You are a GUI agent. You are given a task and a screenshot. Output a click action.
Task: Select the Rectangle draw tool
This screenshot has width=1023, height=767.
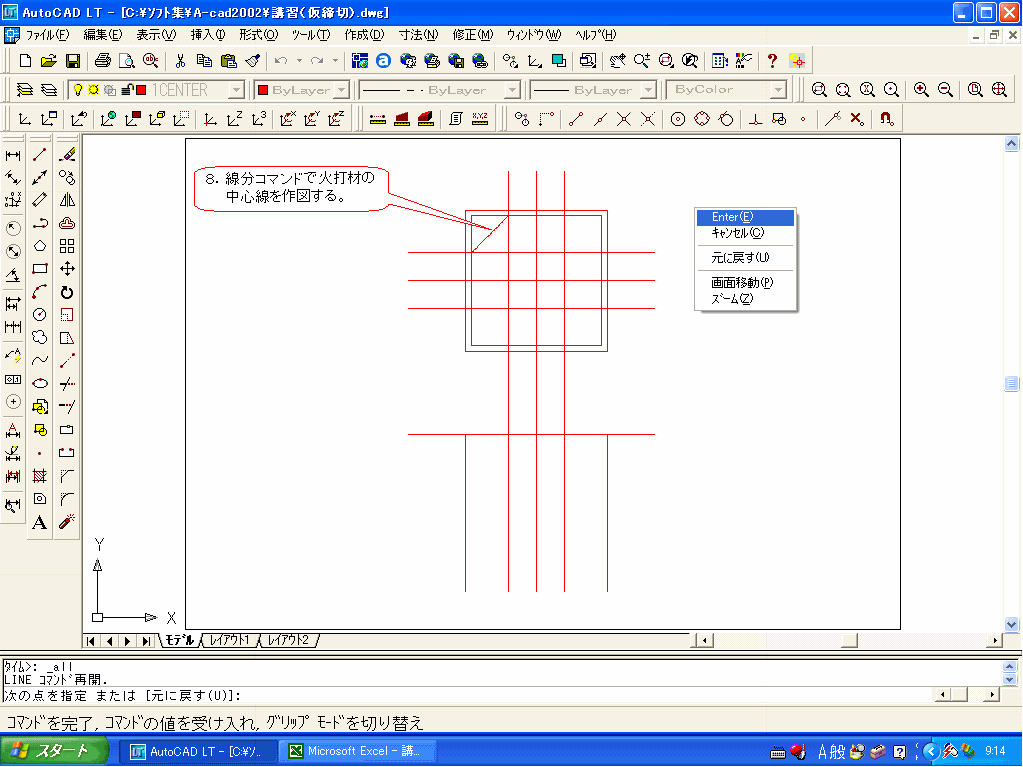(x=40, y=269)
